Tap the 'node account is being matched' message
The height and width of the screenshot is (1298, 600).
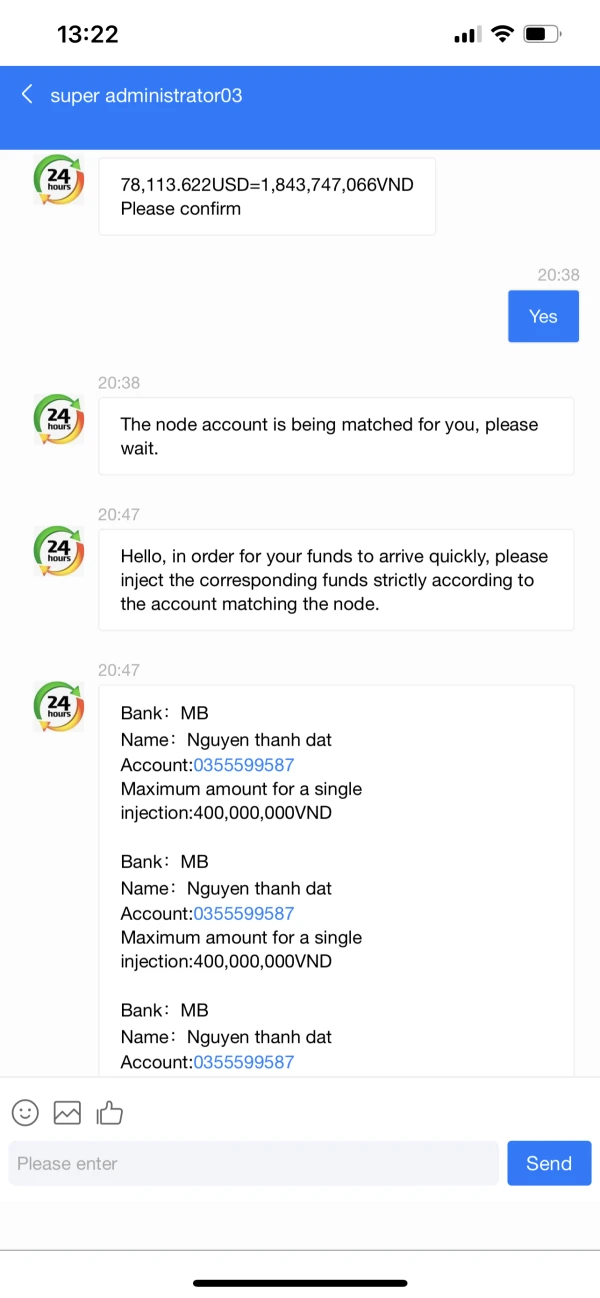click(x=335, y=436)
